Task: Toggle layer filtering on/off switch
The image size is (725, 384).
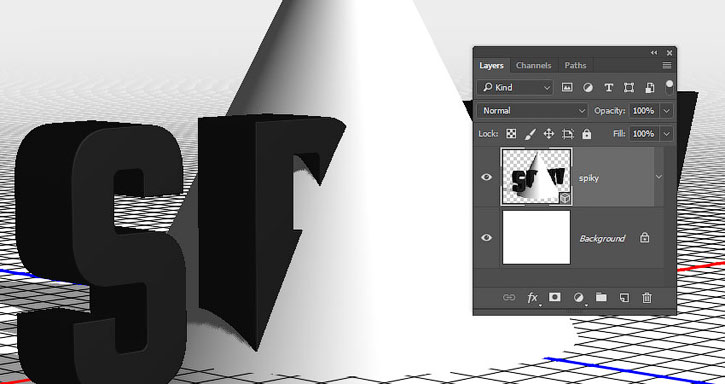Action: coord(669,87)
